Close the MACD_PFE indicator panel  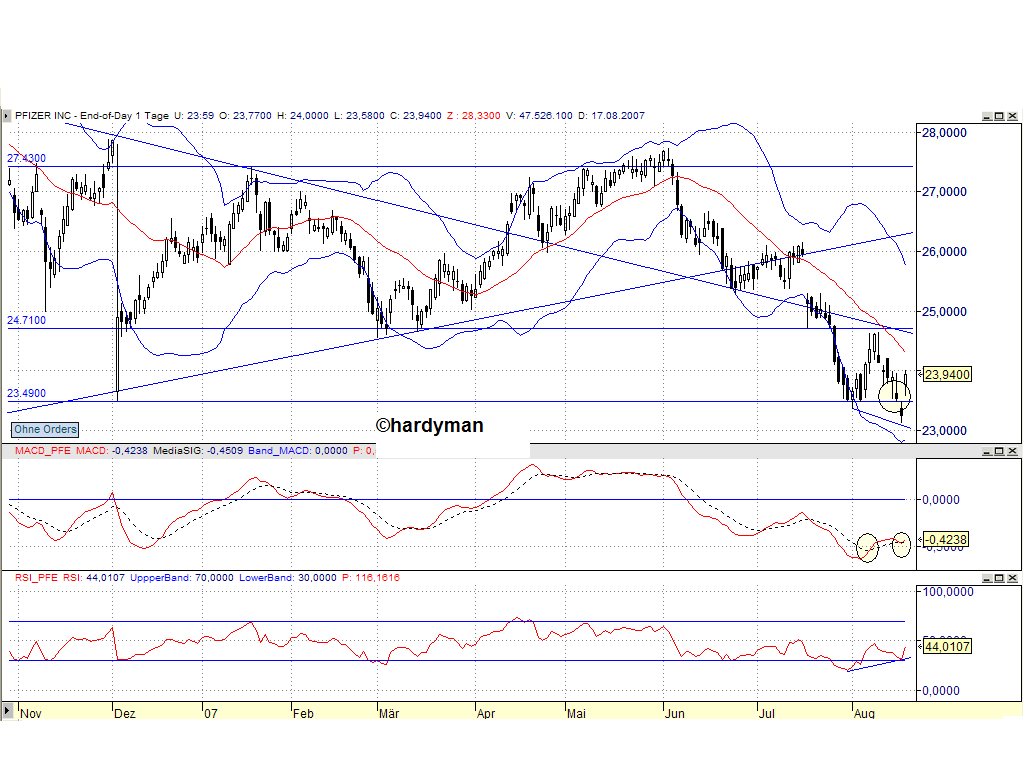(x=1013, y=450)
